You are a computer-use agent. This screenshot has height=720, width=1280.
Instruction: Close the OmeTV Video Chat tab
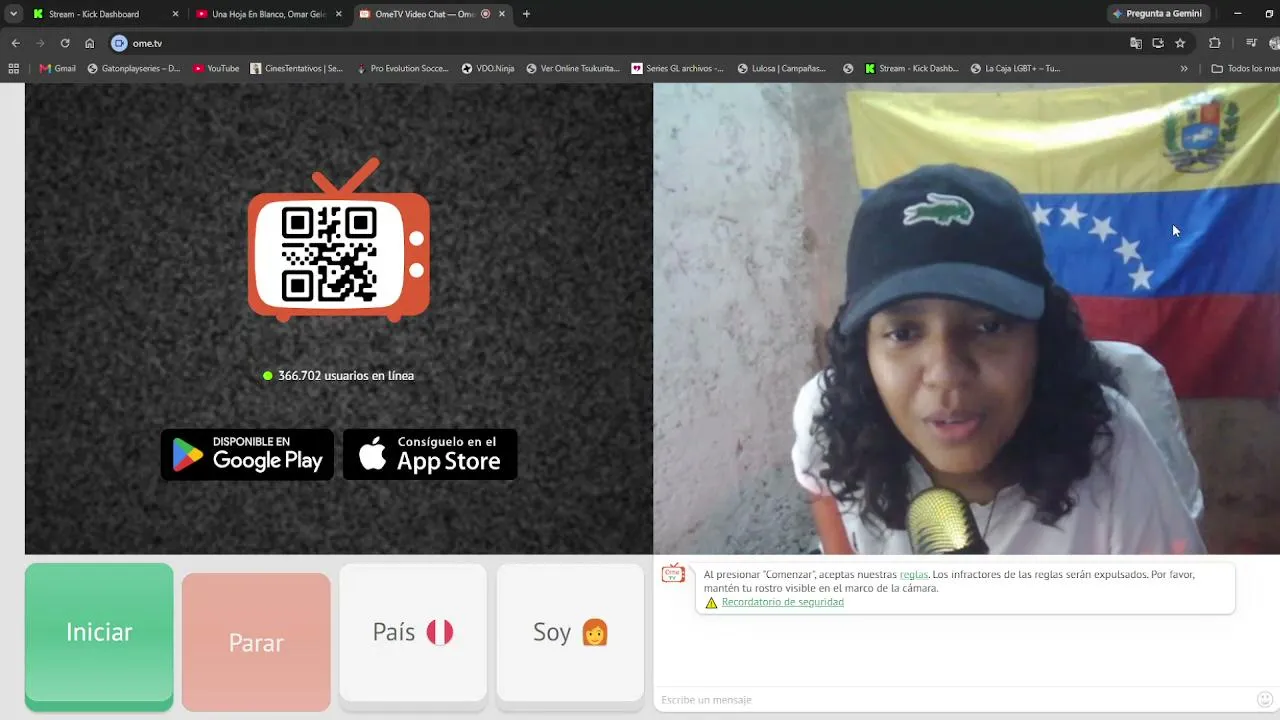coord(502,14)
